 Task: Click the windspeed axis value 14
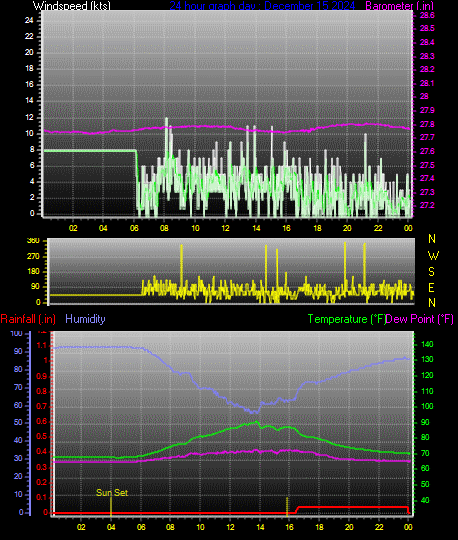pos(29,101)
